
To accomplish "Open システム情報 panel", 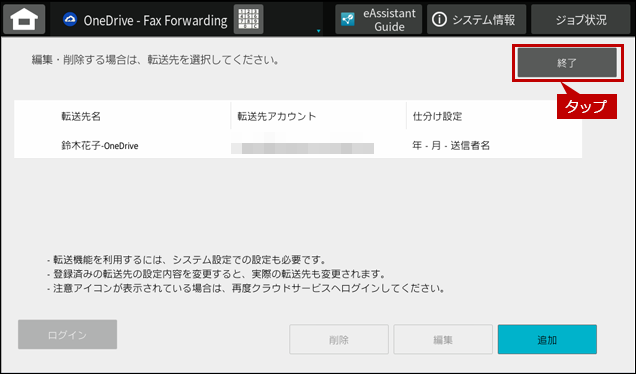I will coord(476,19).
